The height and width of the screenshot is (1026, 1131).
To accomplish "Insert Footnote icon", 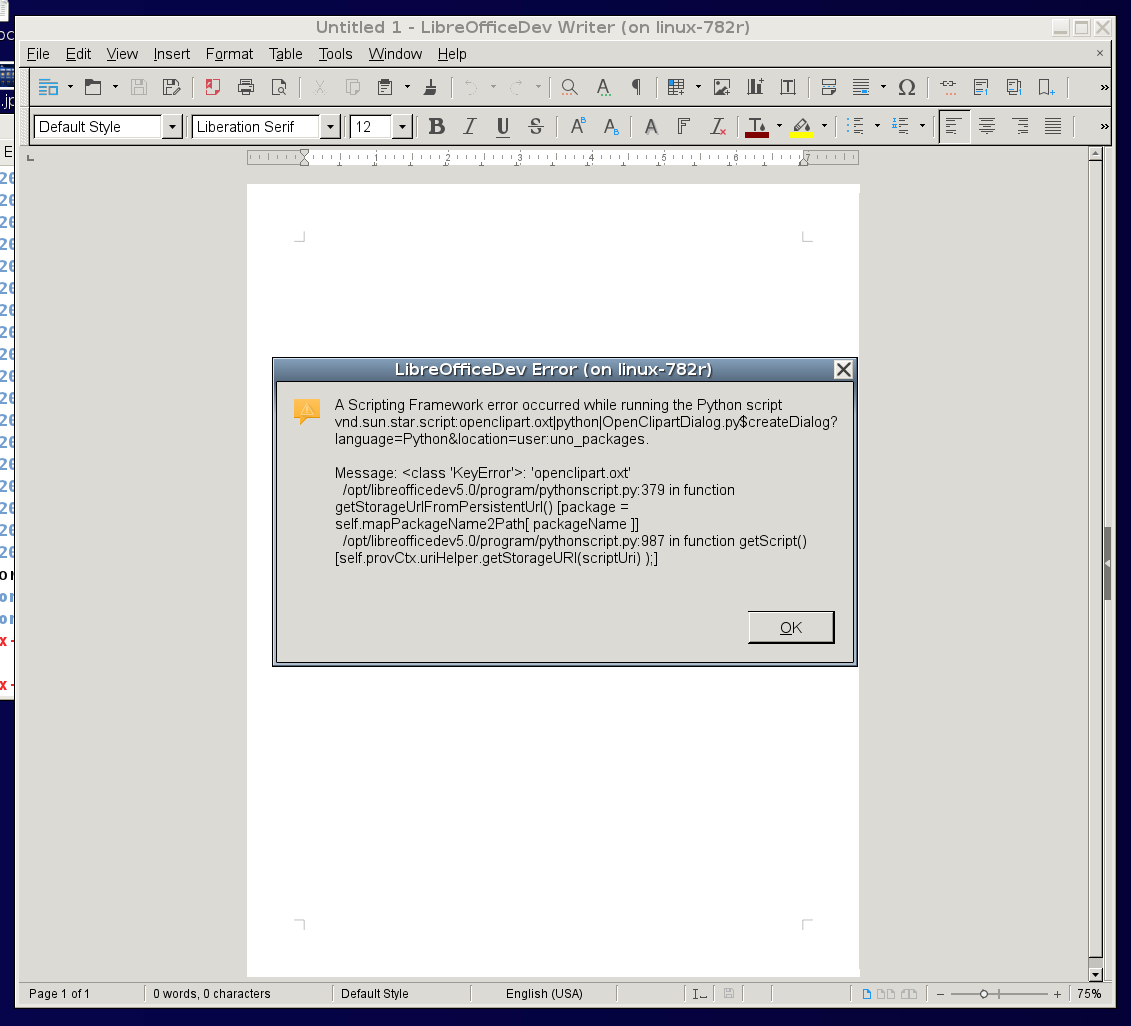I will coord(981,87).
